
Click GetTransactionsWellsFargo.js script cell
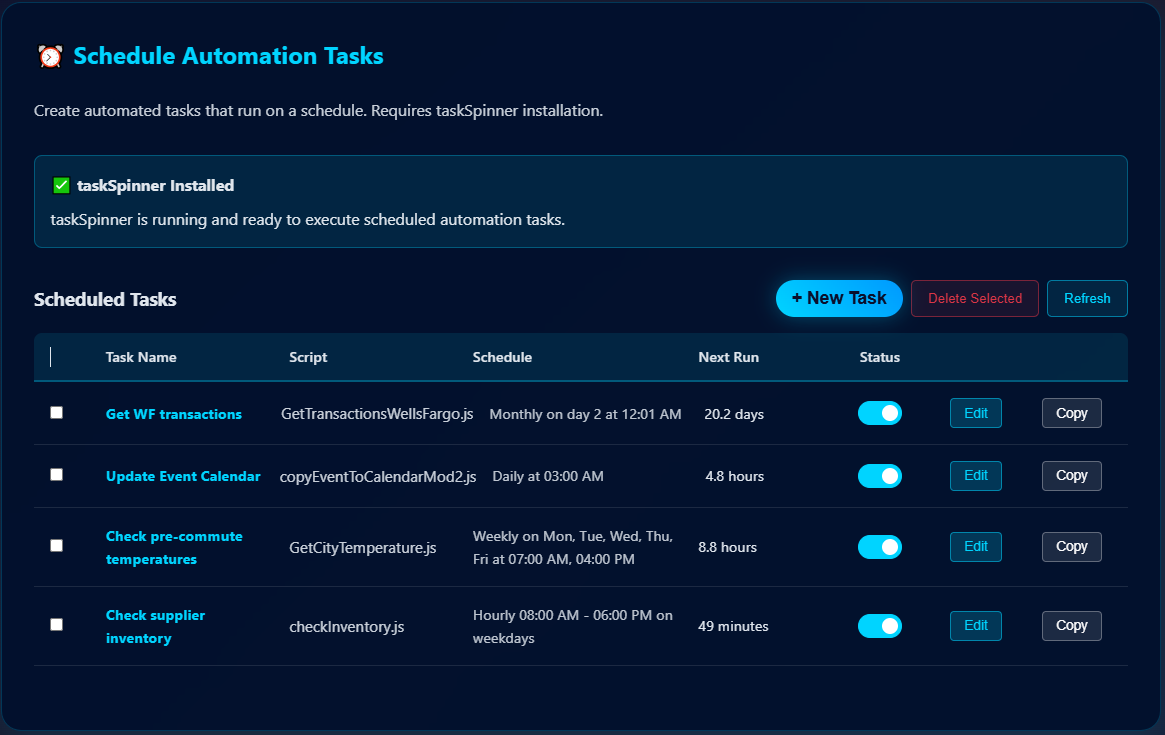point(377,414)
